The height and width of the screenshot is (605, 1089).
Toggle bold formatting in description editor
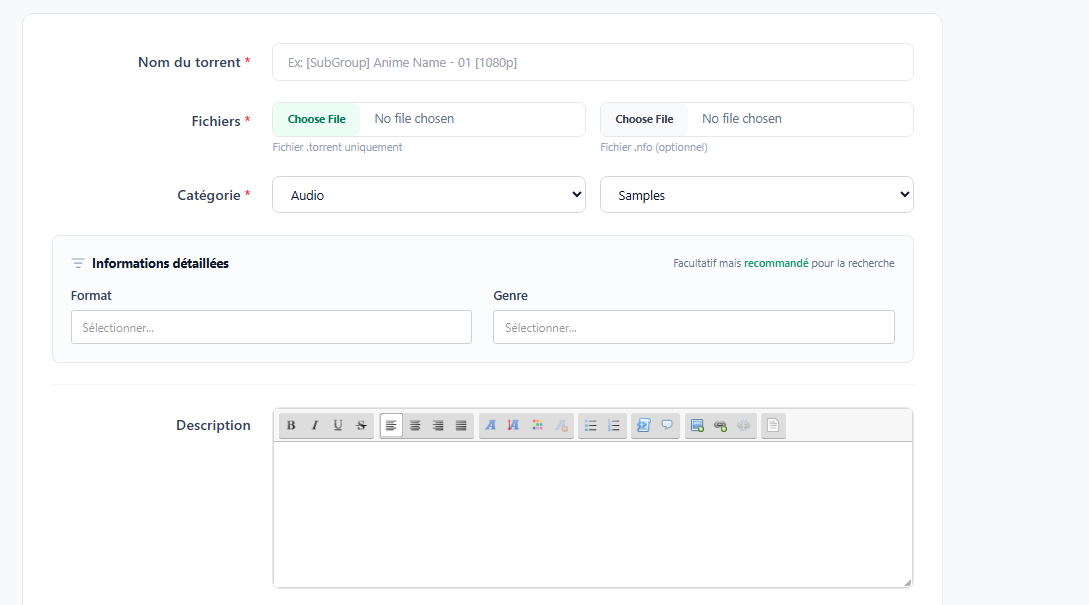coord(291,425)
